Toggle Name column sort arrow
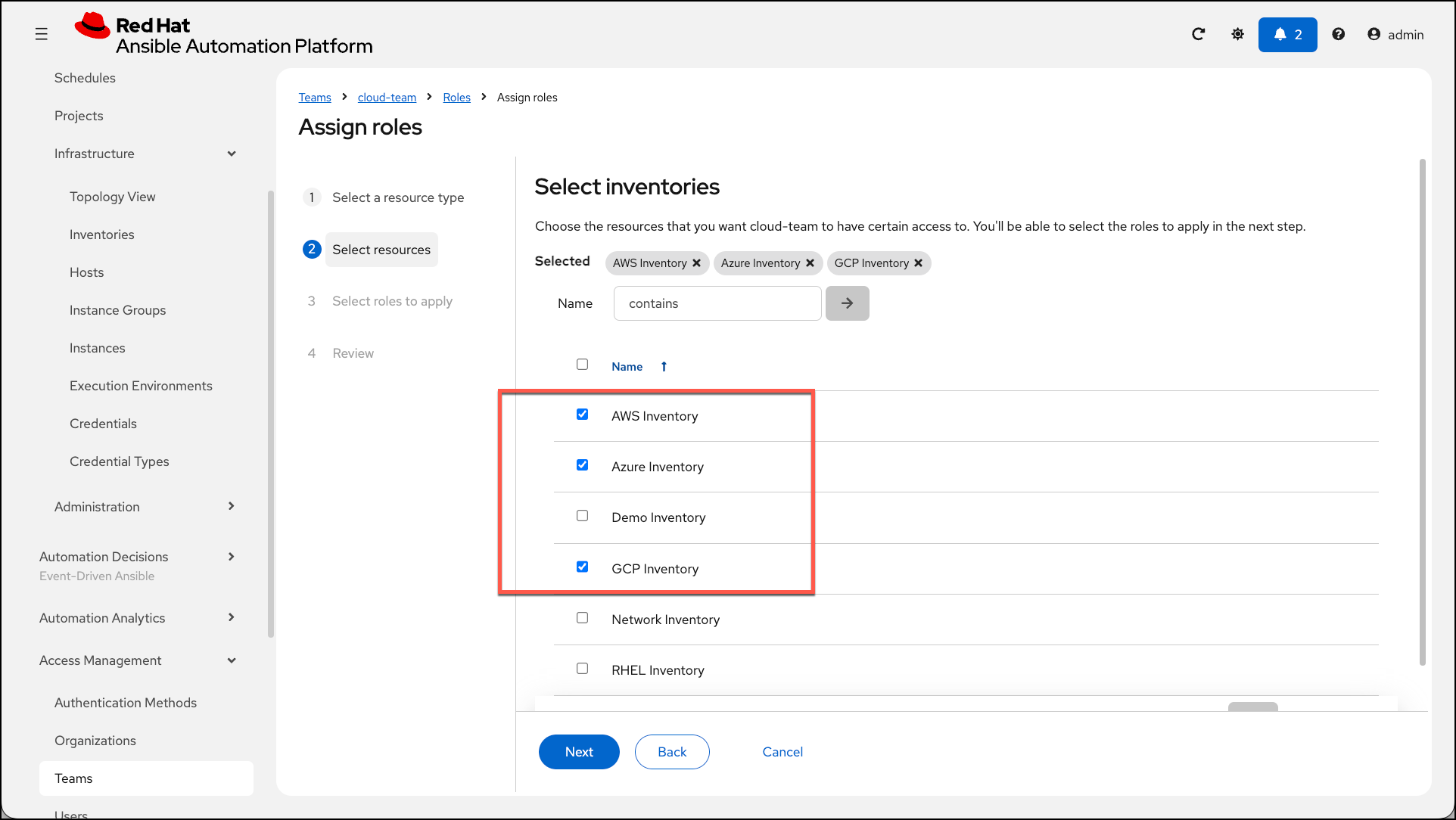The image size is (1456, 820). 664,367
